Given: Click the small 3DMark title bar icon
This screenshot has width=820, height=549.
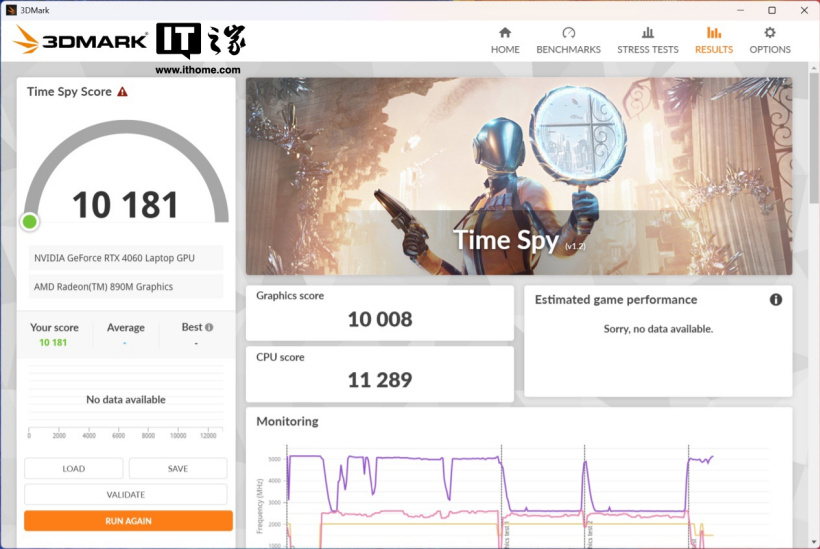Looking at the screenshot, I should pyautogui.click(x=9, y=9).
